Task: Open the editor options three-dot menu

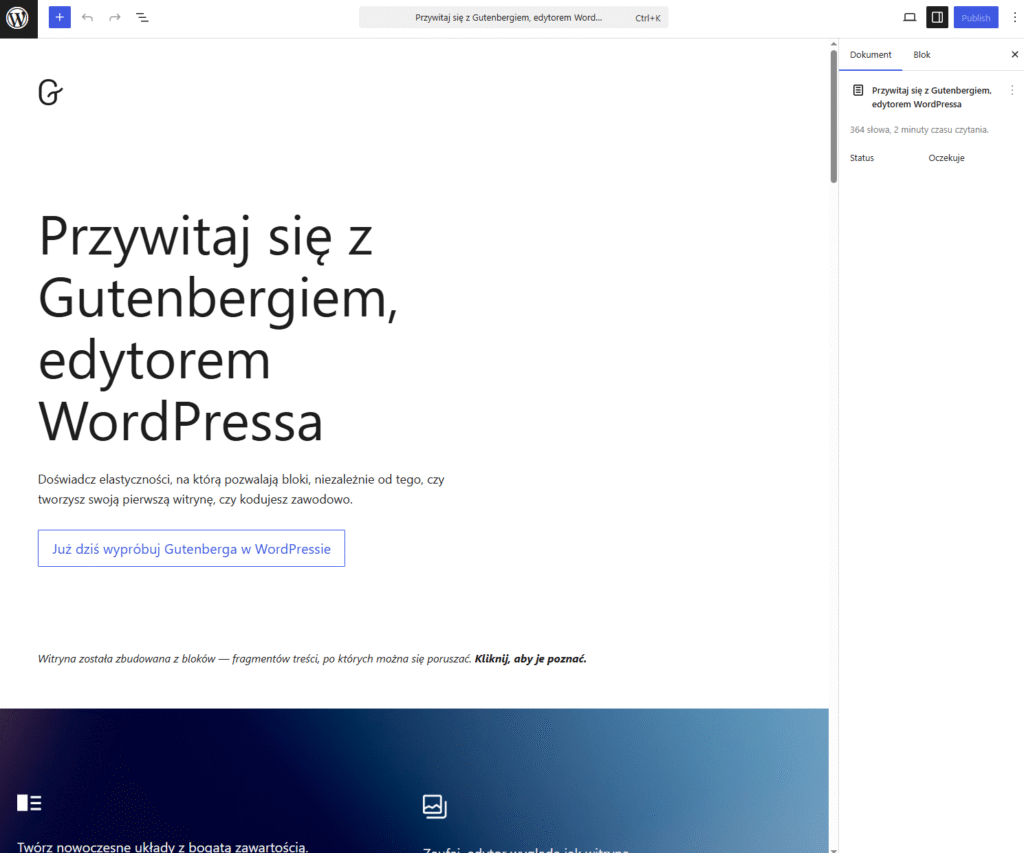Action: pos(1014,17)
